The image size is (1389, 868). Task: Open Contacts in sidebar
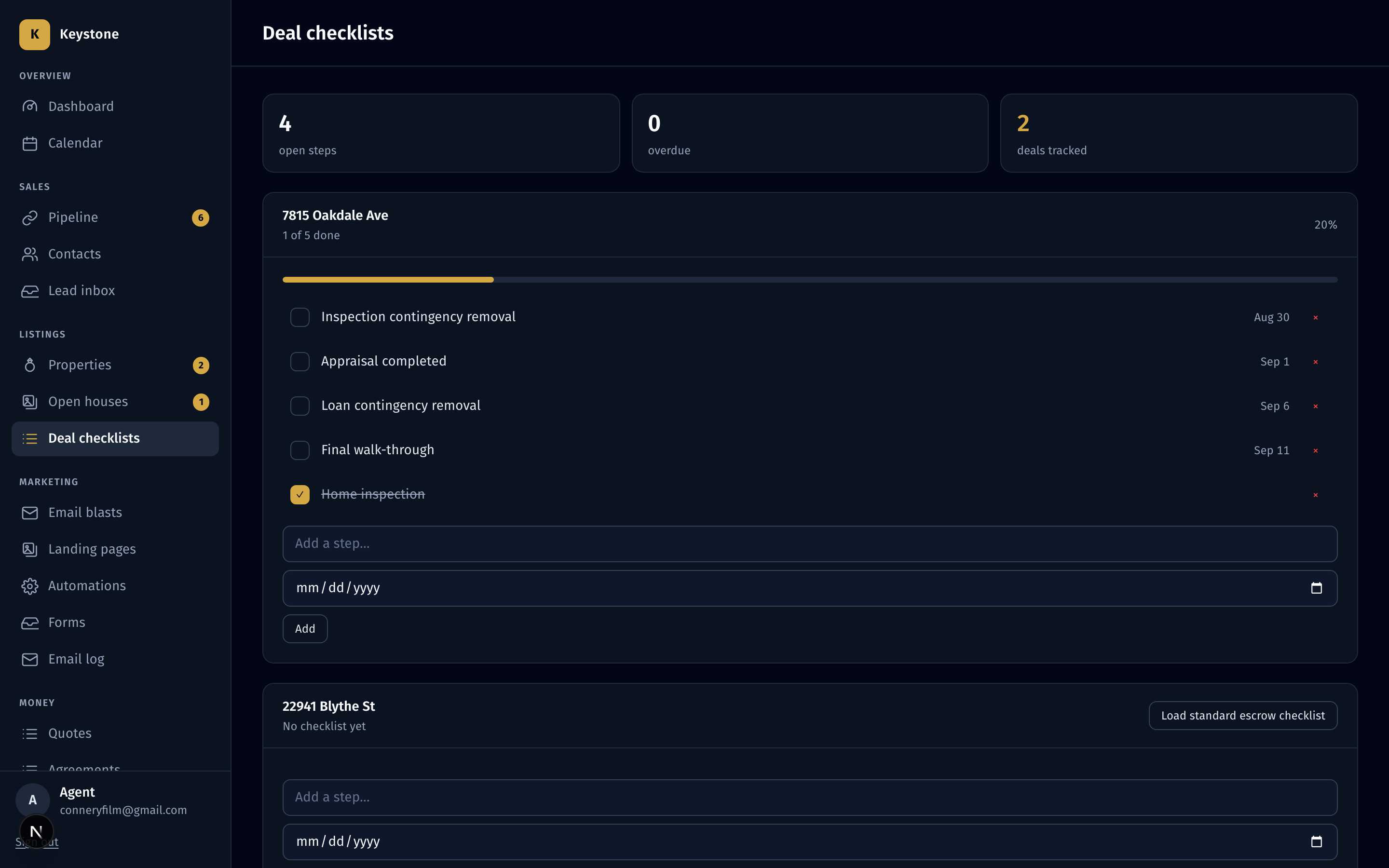pos(115,254)
